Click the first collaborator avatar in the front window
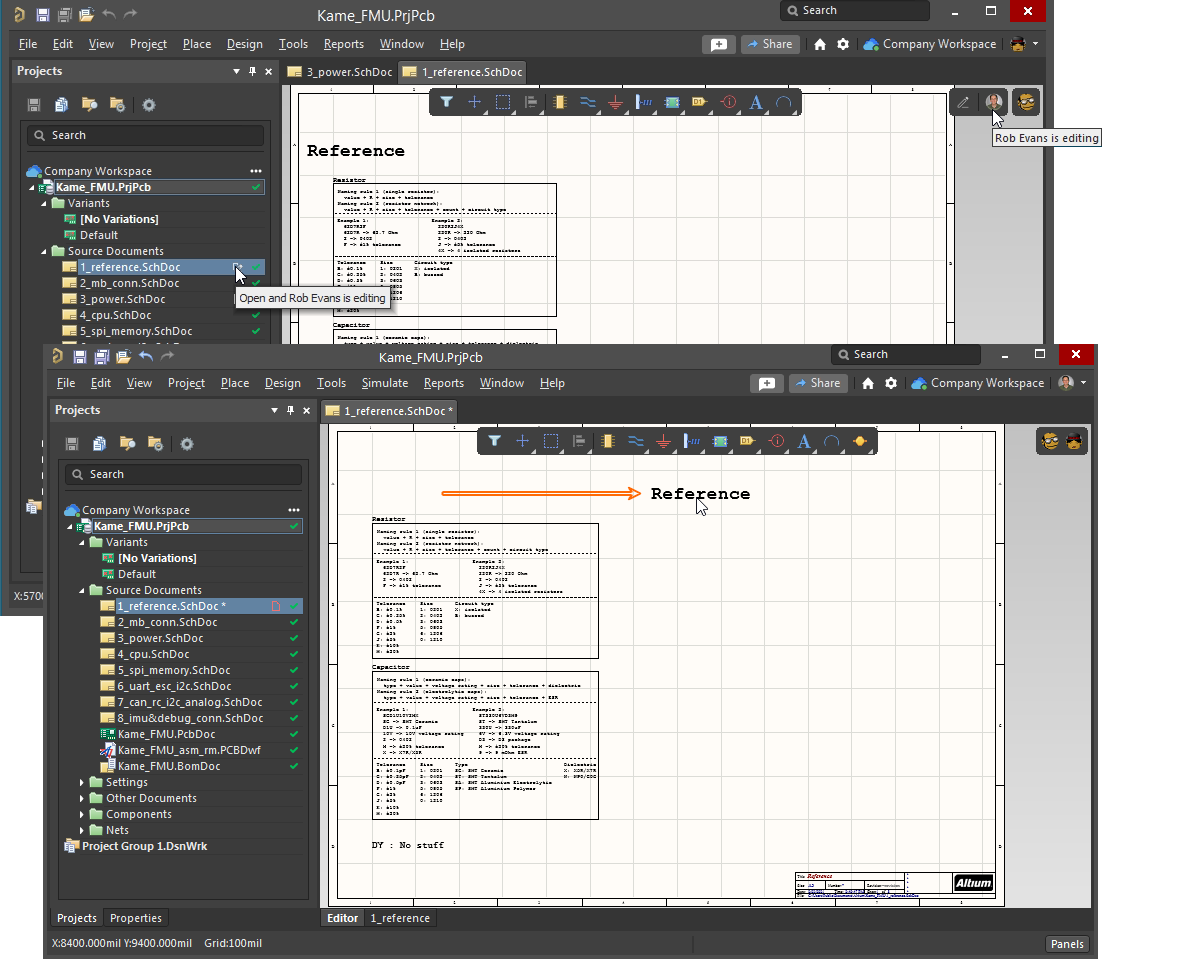1200x959 pixels. [1050, 441]
